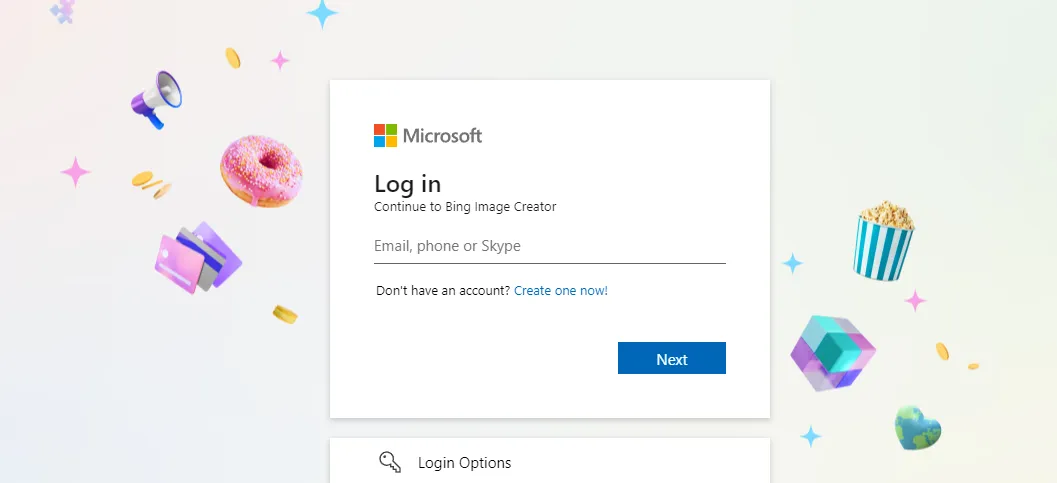Click the stacked credit cards graphic
1057x483 pixels.
198,257
